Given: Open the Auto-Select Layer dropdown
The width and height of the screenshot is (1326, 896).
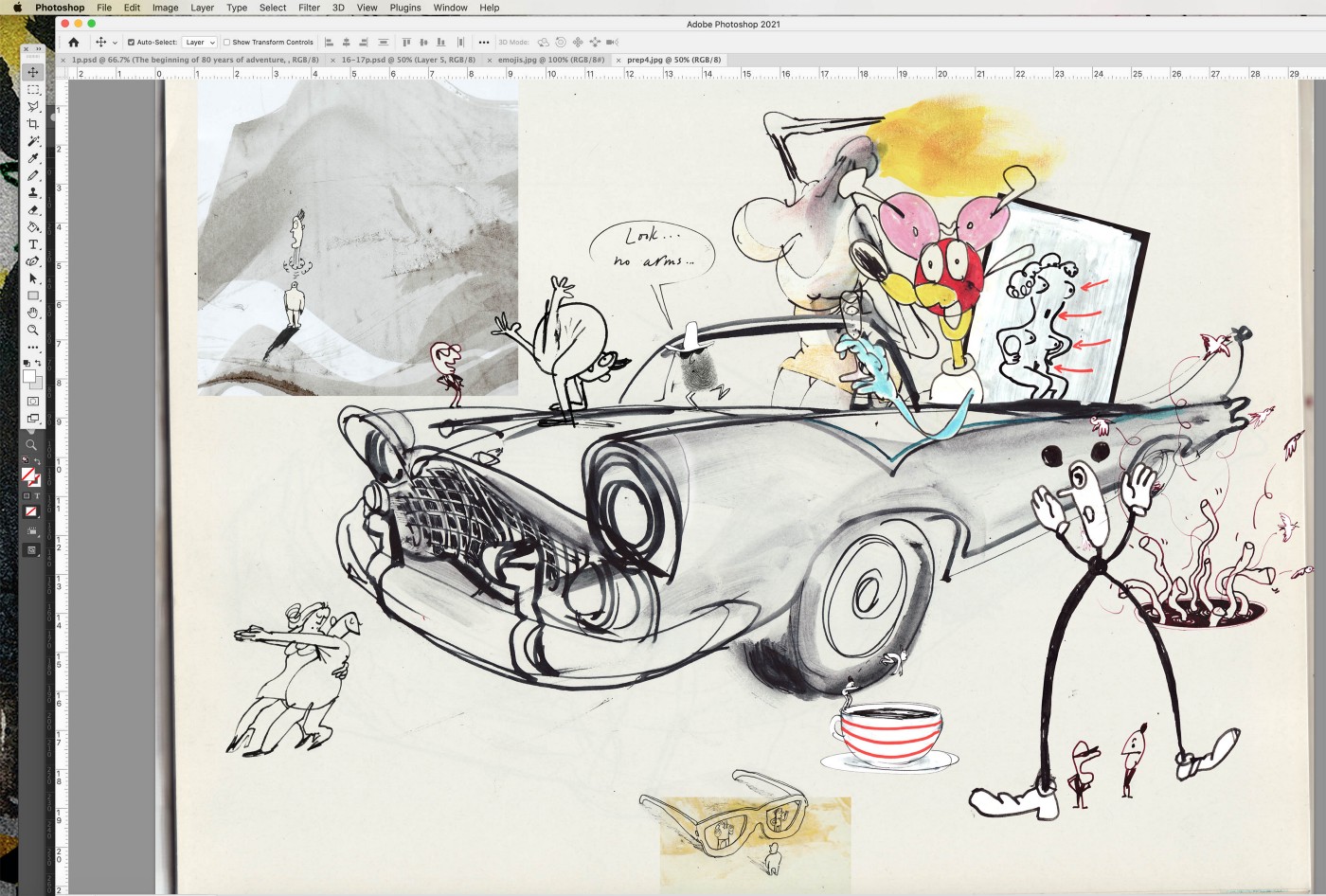Looking at the screenshot, I should click(x=200, y=43).
